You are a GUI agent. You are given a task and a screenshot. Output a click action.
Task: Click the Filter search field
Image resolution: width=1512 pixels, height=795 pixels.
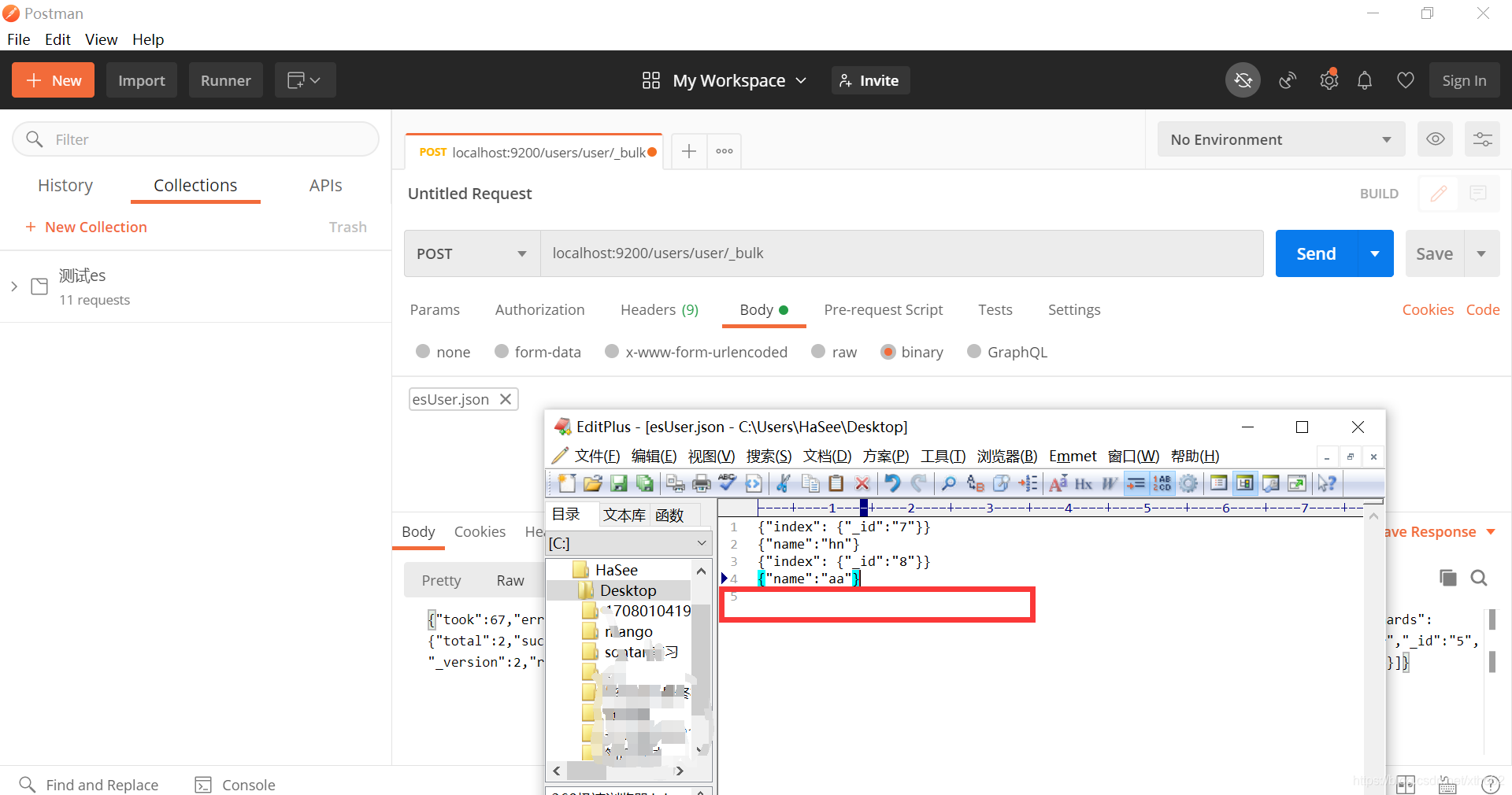(195, 139)
